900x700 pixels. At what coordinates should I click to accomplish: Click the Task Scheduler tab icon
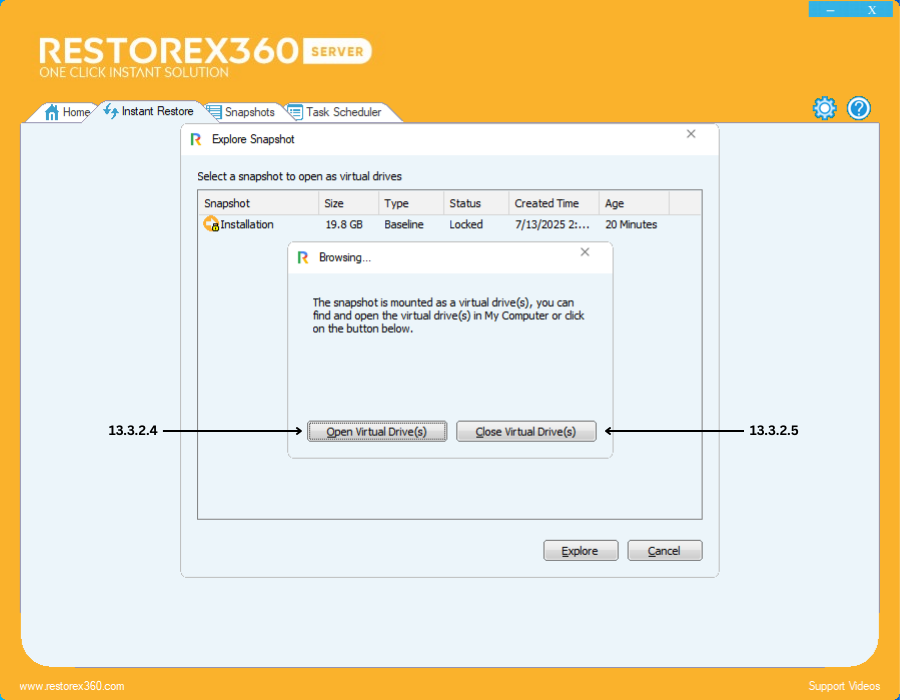[295, 112]
